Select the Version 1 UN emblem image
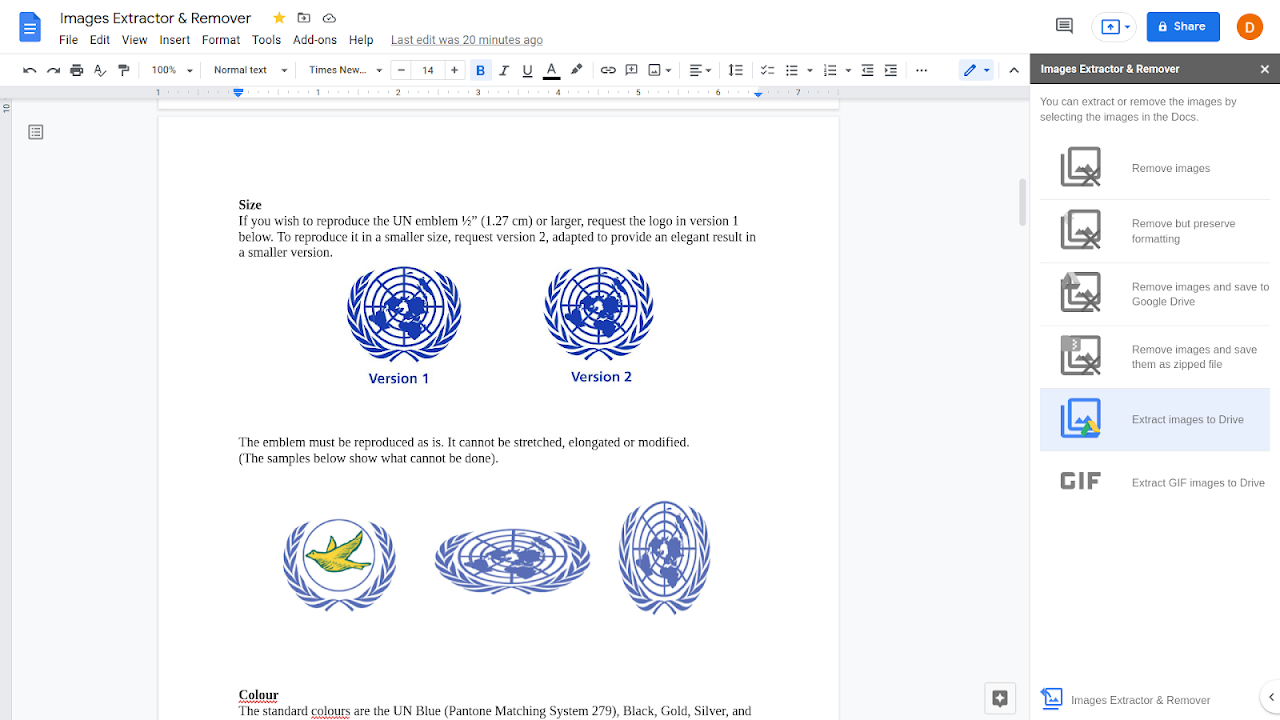This screenshot has height=720, width=1280. pyautogui.click(x=403, y=325)
